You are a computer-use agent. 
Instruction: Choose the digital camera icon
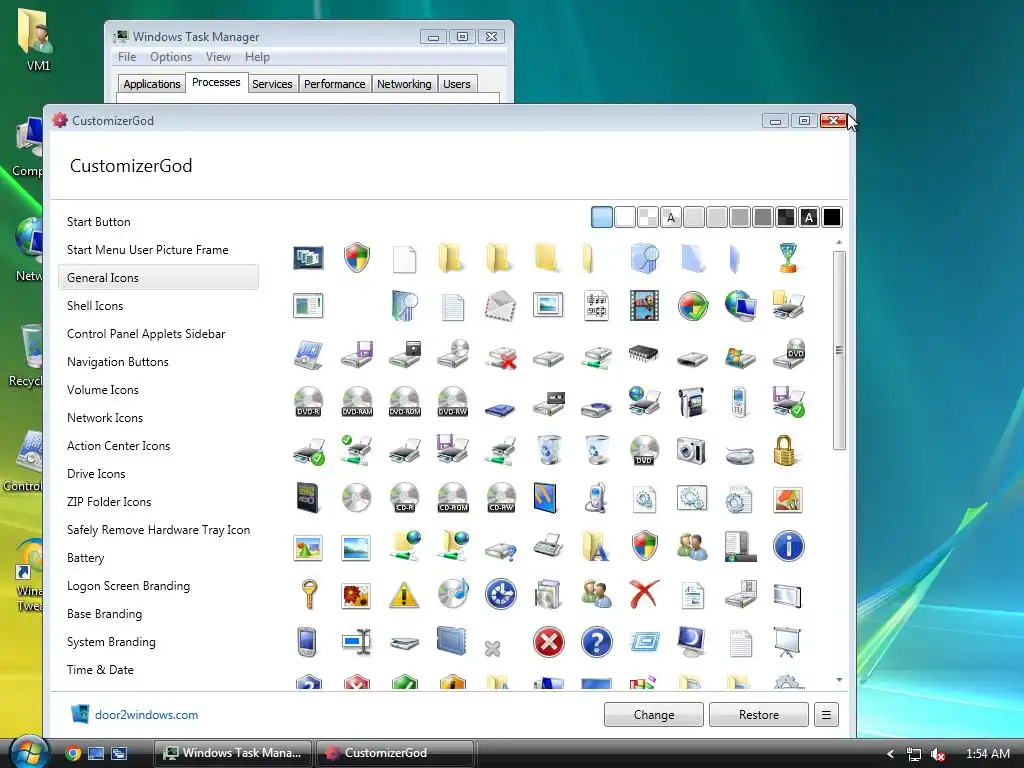(692, 451)
